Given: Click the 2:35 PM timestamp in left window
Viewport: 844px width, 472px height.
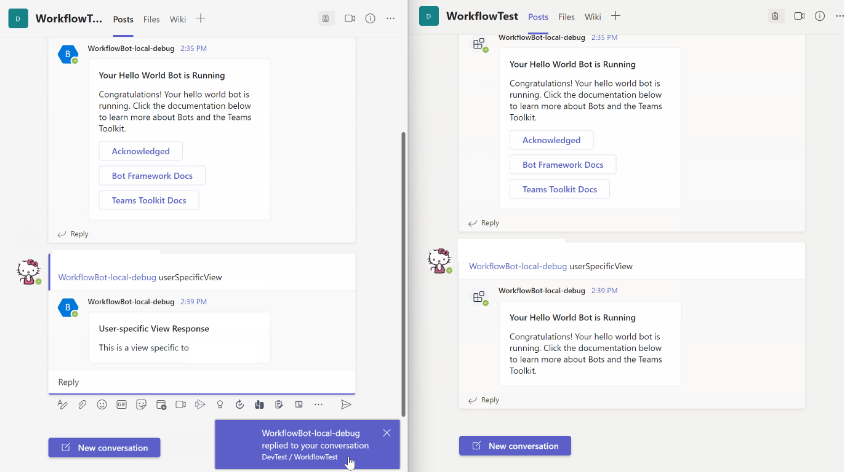Looking at the screenshot, I should 194,48.
